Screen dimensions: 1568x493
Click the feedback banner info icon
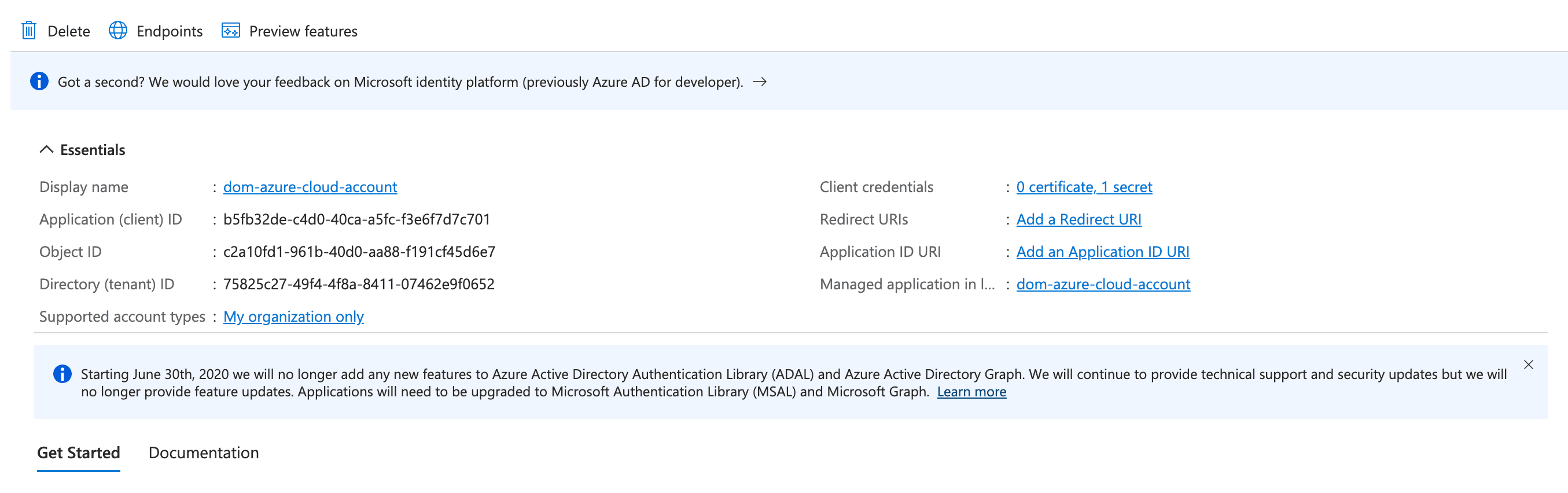(39, 81)
